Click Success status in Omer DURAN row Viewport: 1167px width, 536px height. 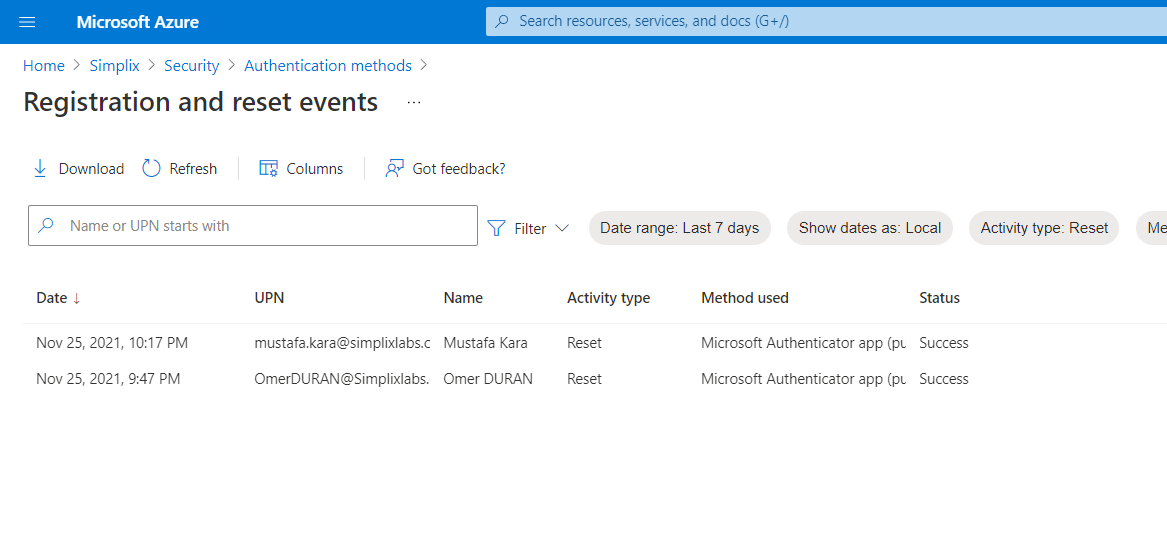click(x=944, y=379)
